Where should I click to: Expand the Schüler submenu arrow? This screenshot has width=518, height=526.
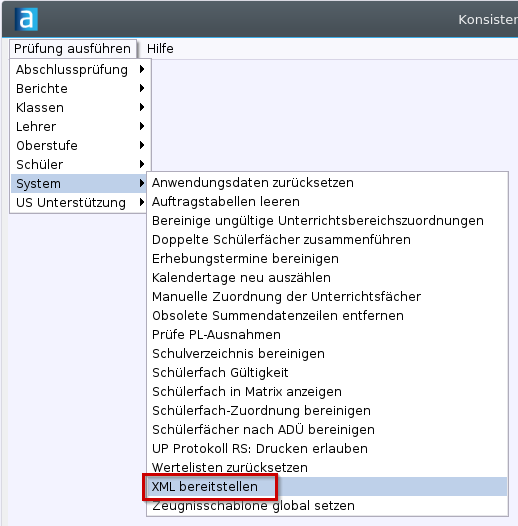tap(142, 164)
